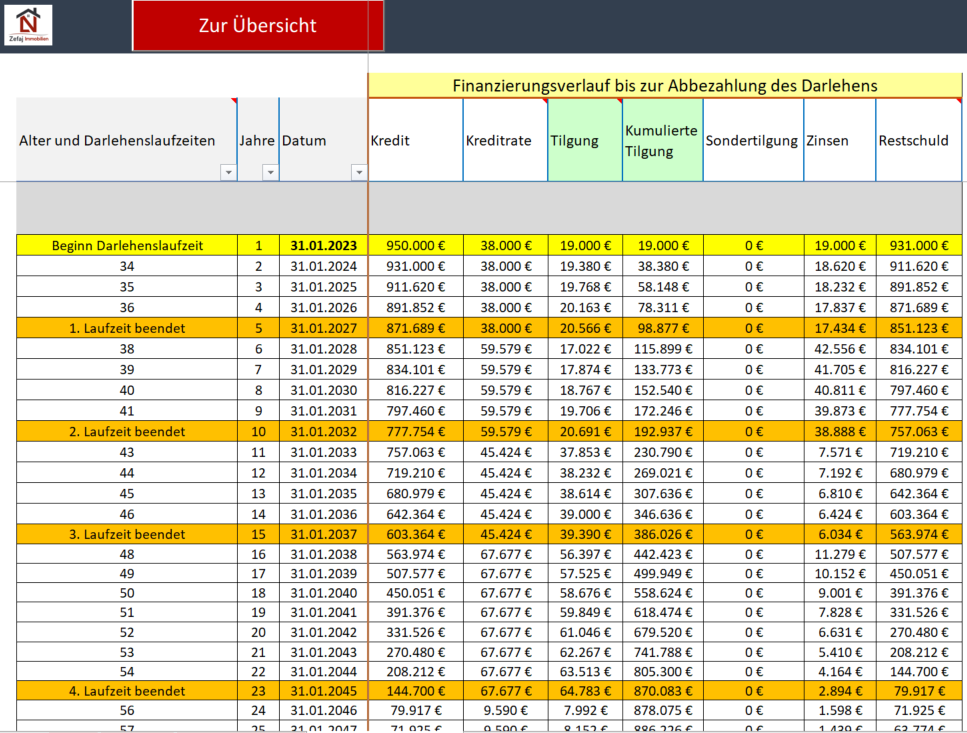
Task: Click the 2. Laufzeit beendet row label
Action: (x=127, y=431)
